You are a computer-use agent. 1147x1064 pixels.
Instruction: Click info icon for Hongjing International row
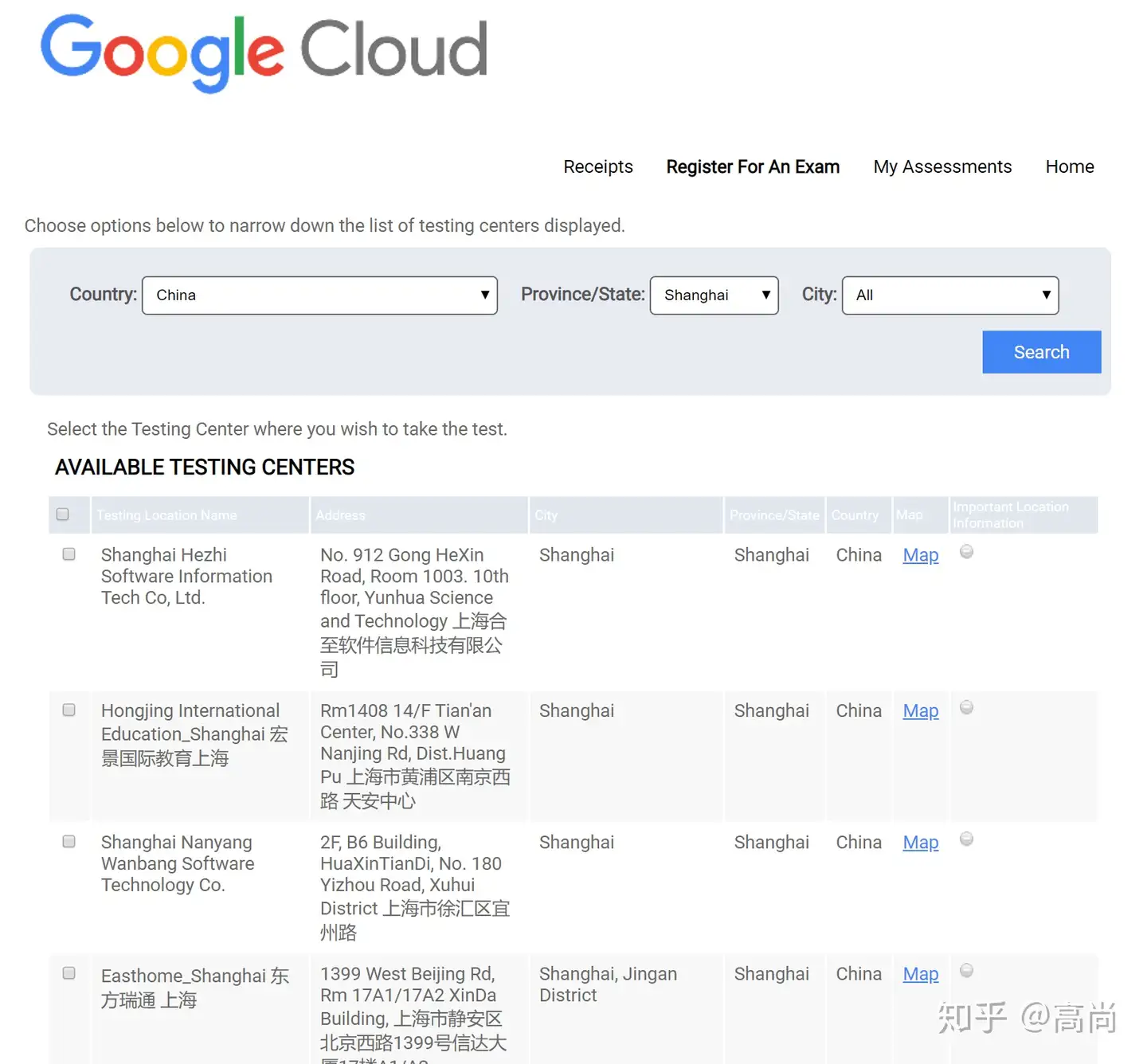(966, 707)
